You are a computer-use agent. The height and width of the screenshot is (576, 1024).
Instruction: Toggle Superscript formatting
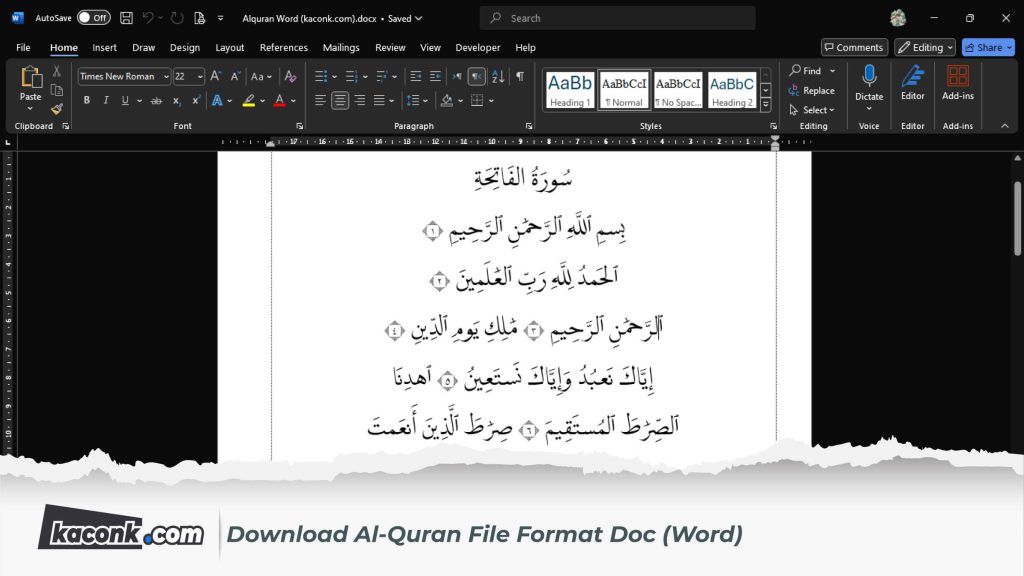[x=195, y=100]
